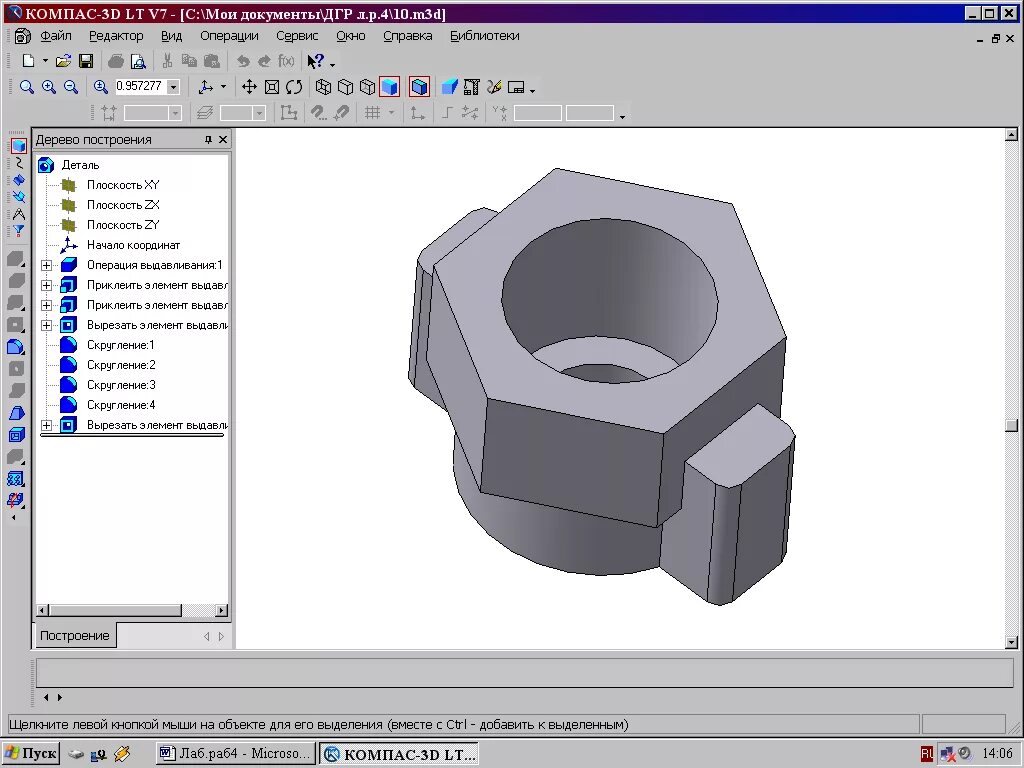Screen dimensions: 1024x768
Task: Toggle the Perspective view cube button
Action: click(419, 87)
